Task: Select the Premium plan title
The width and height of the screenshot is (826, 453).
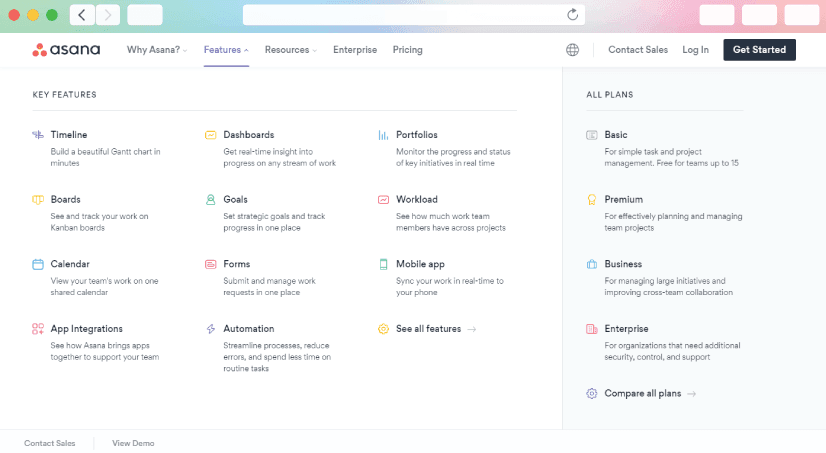Action: click(624, 200)
